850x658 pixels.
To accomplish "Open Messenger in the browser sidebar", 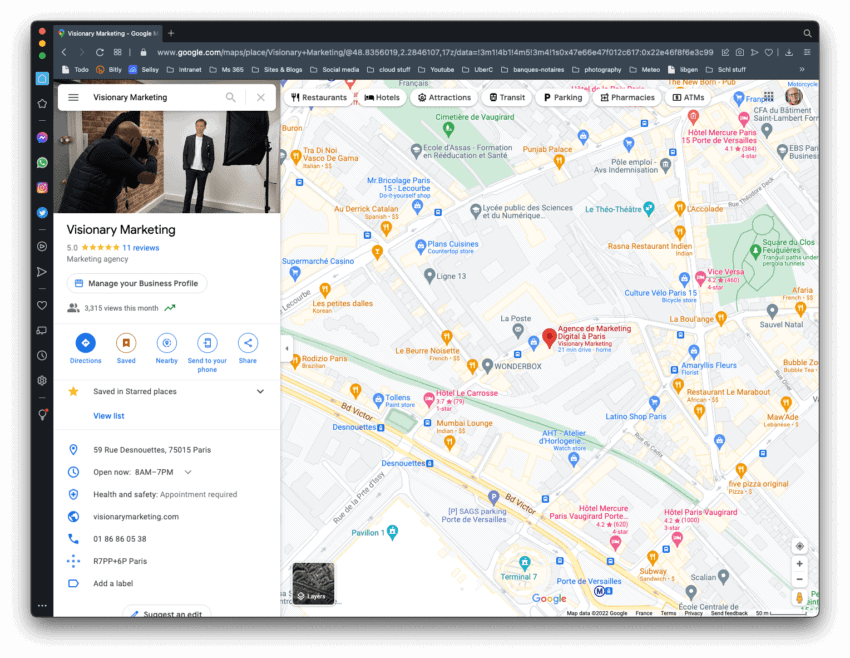I will coord(42,138).
